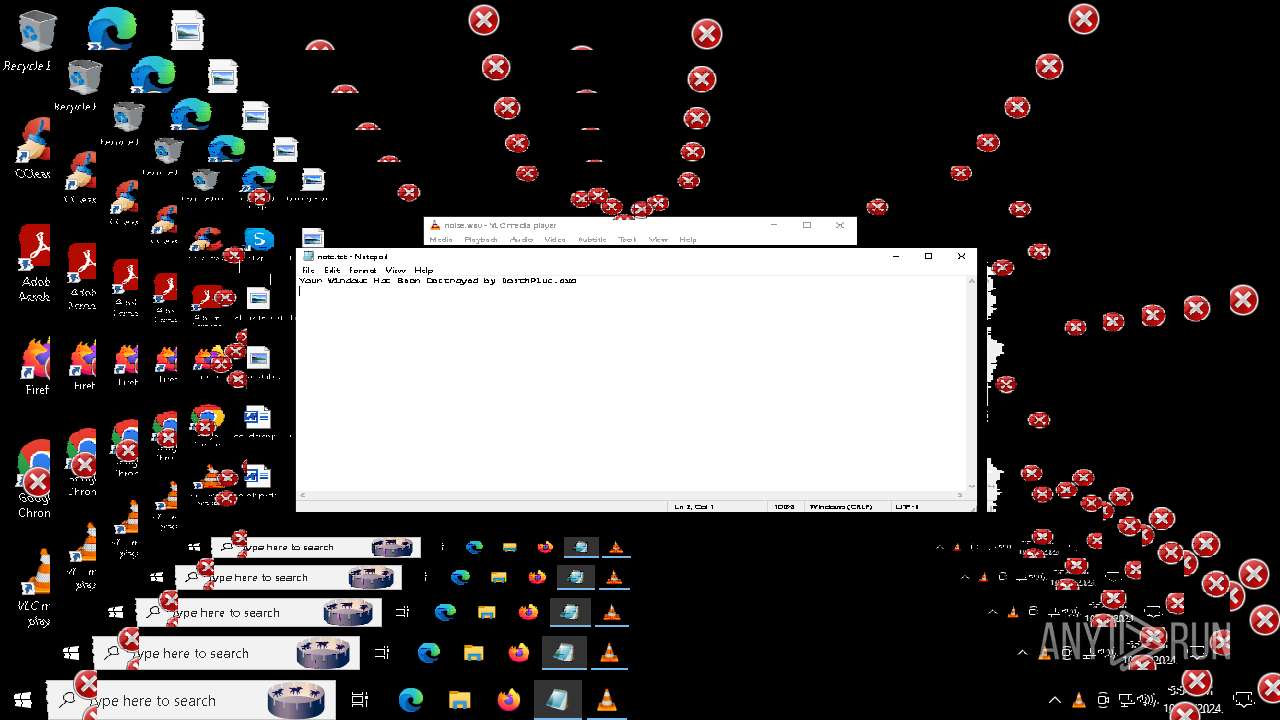Click 'Windows (CRLF)' in Notepad status bar
This screenshot has width=1280, height=720.
point(841,507)
